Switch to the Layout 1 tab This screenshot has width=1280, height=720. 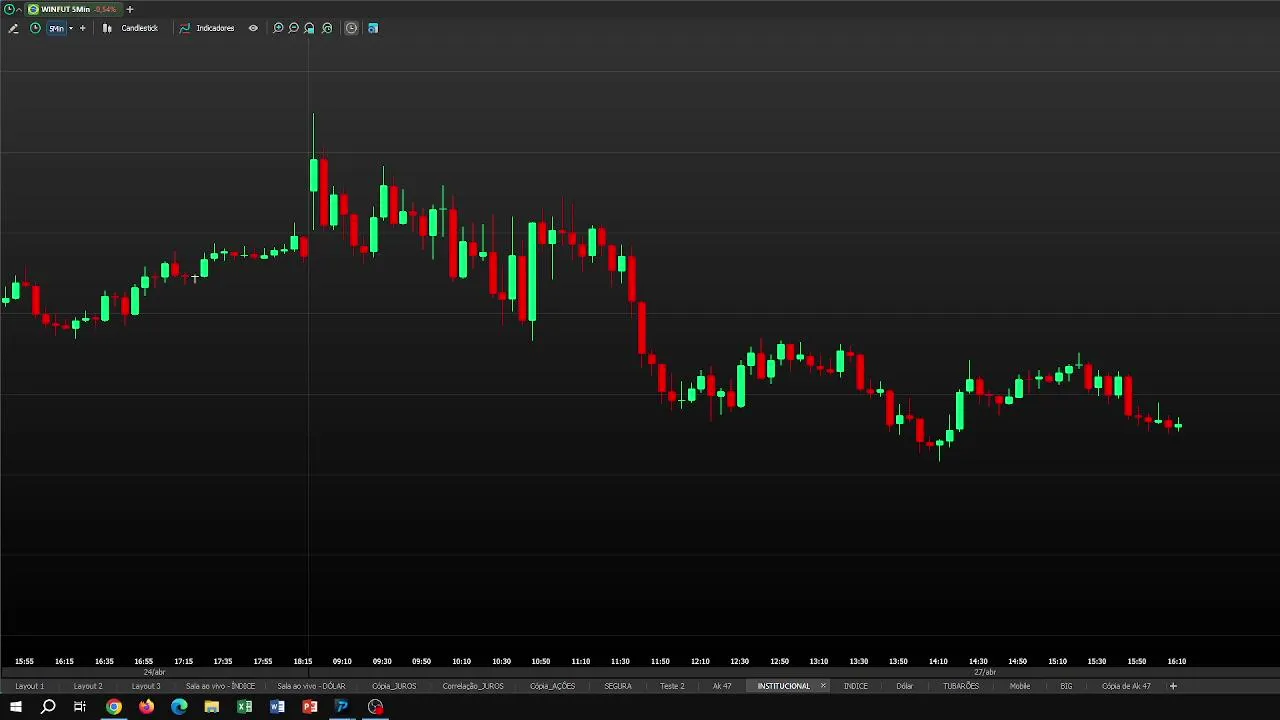click(x=29, y=686)
